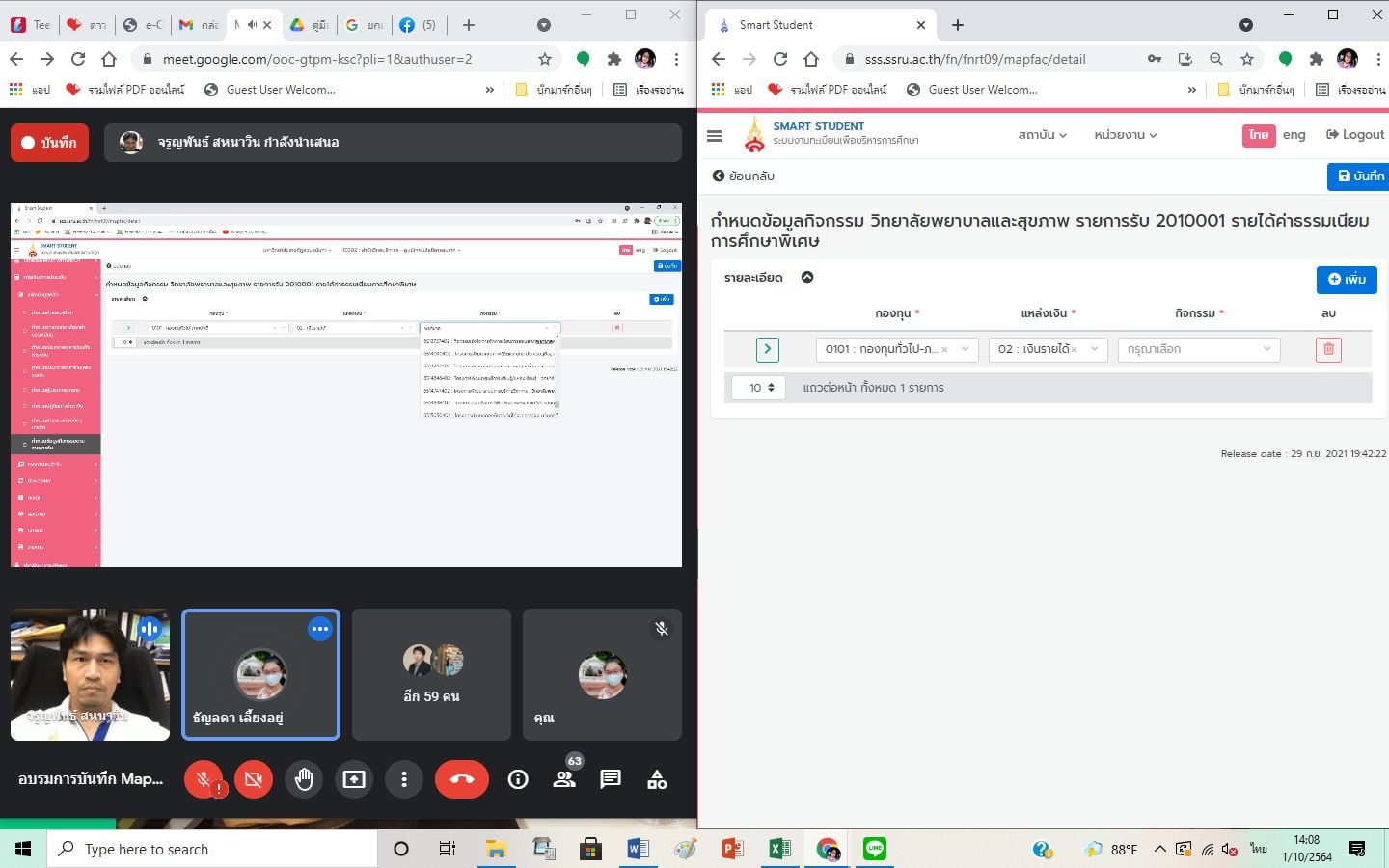
Task: Click the present screen icon
Action: 354,779
